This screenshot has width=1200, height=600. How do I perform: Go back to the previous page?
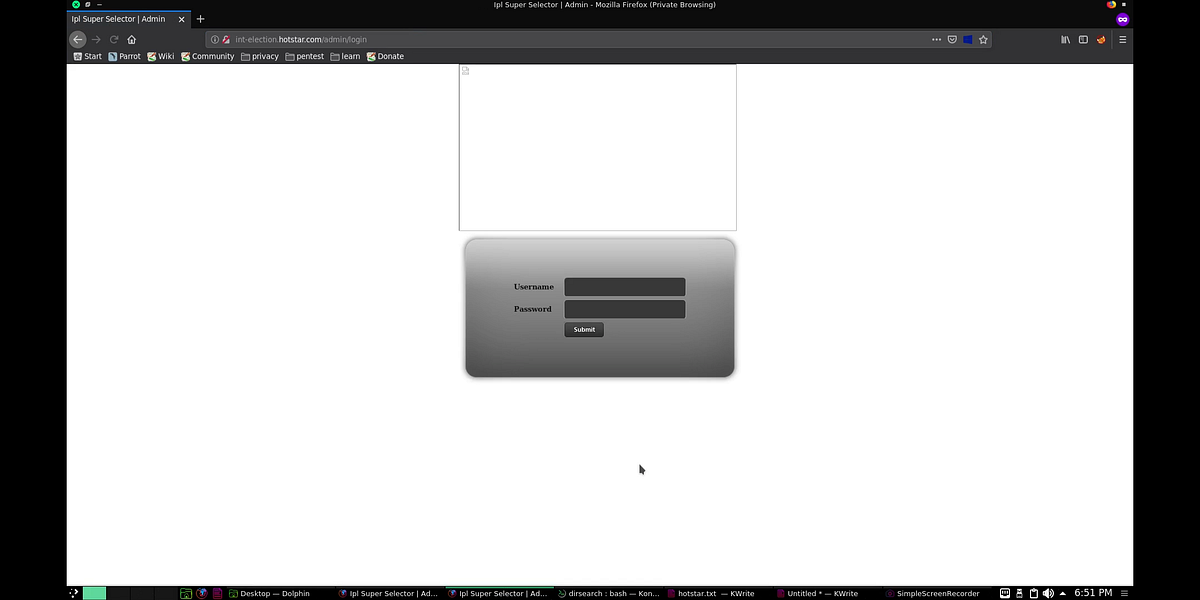click(78, 39)
